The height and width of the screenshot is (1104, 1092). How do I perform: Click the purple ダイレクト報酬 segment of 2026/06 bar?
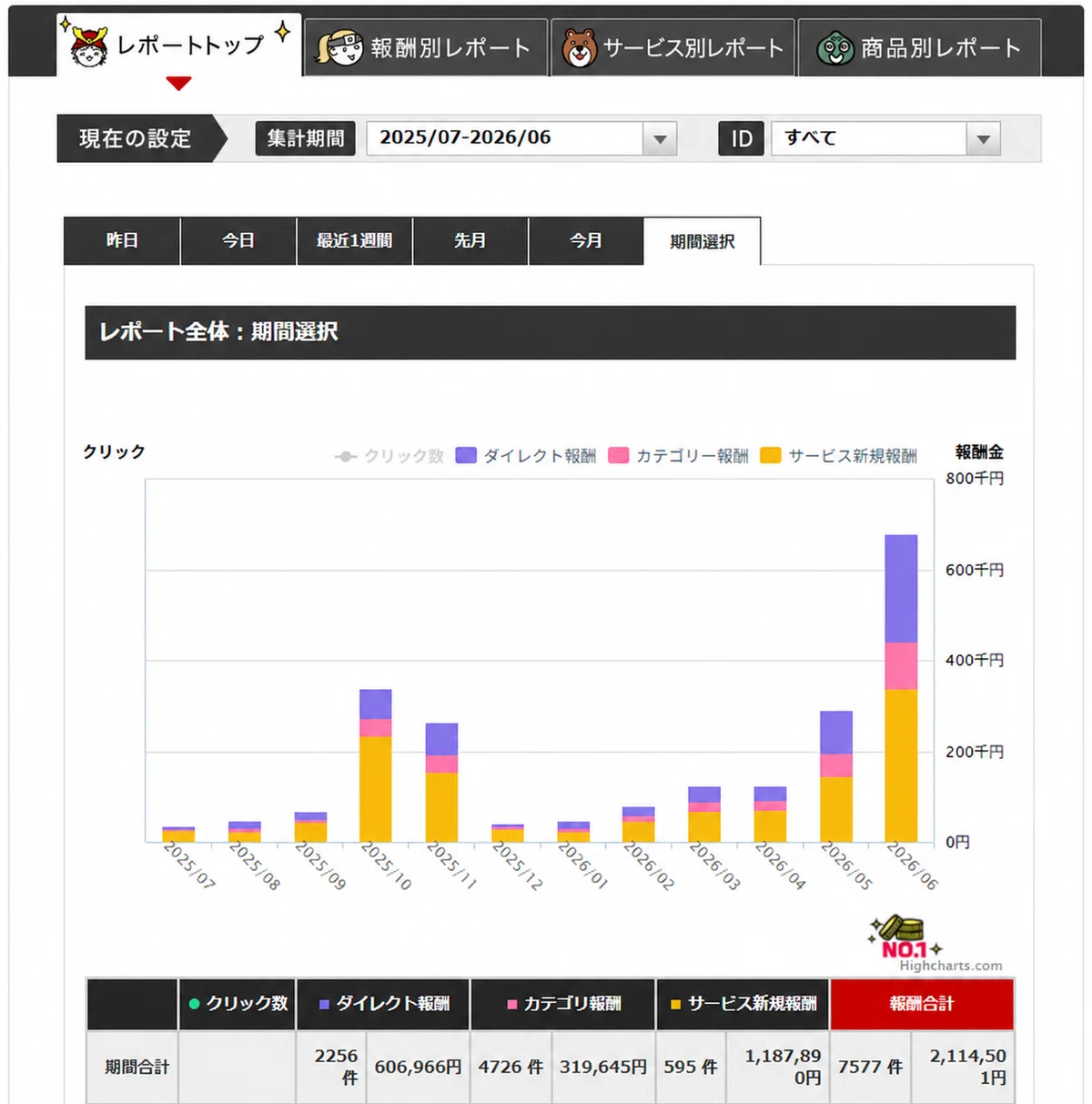(x=901, y=589)
